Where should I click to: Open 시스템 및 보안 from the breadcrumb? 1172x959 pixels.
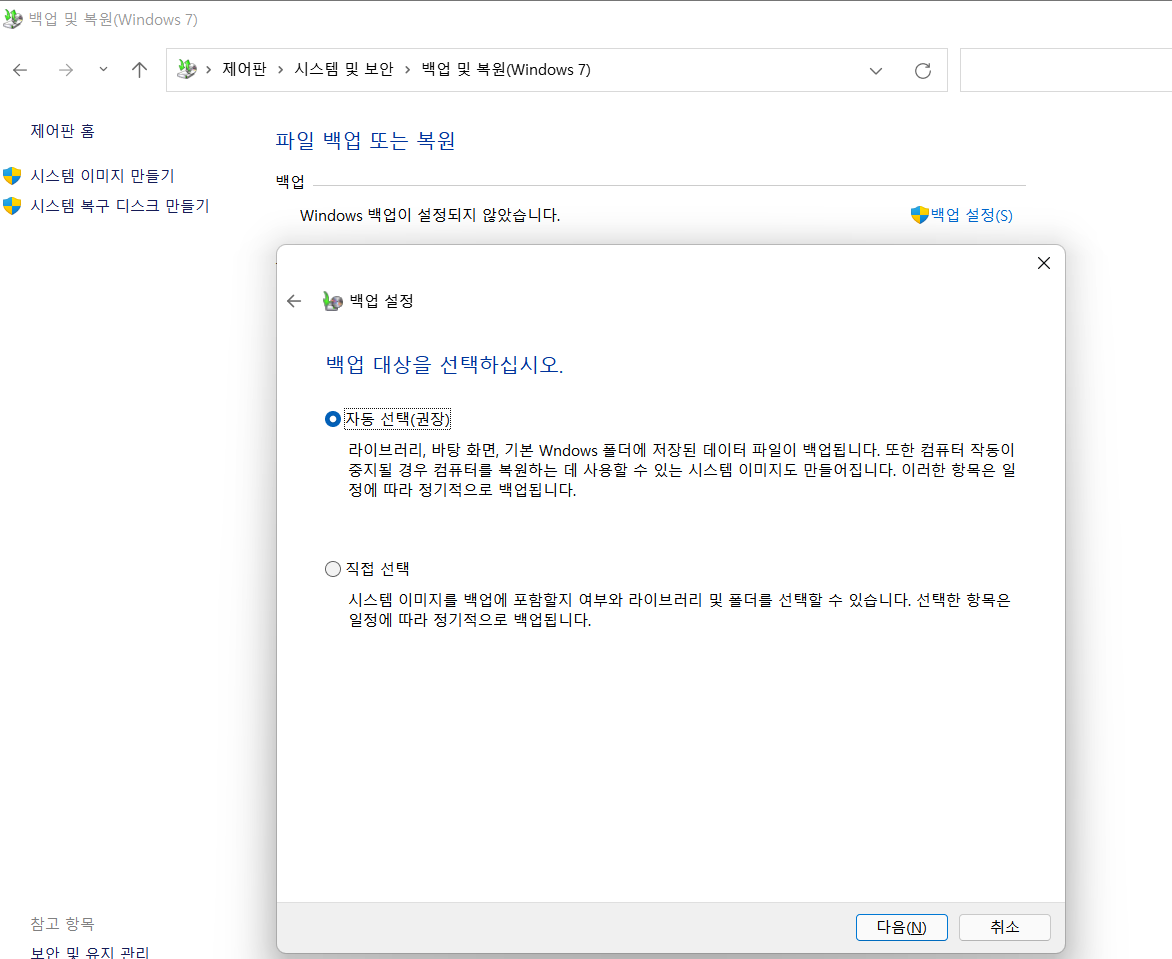pyautogui.click(x=345, y=69)
